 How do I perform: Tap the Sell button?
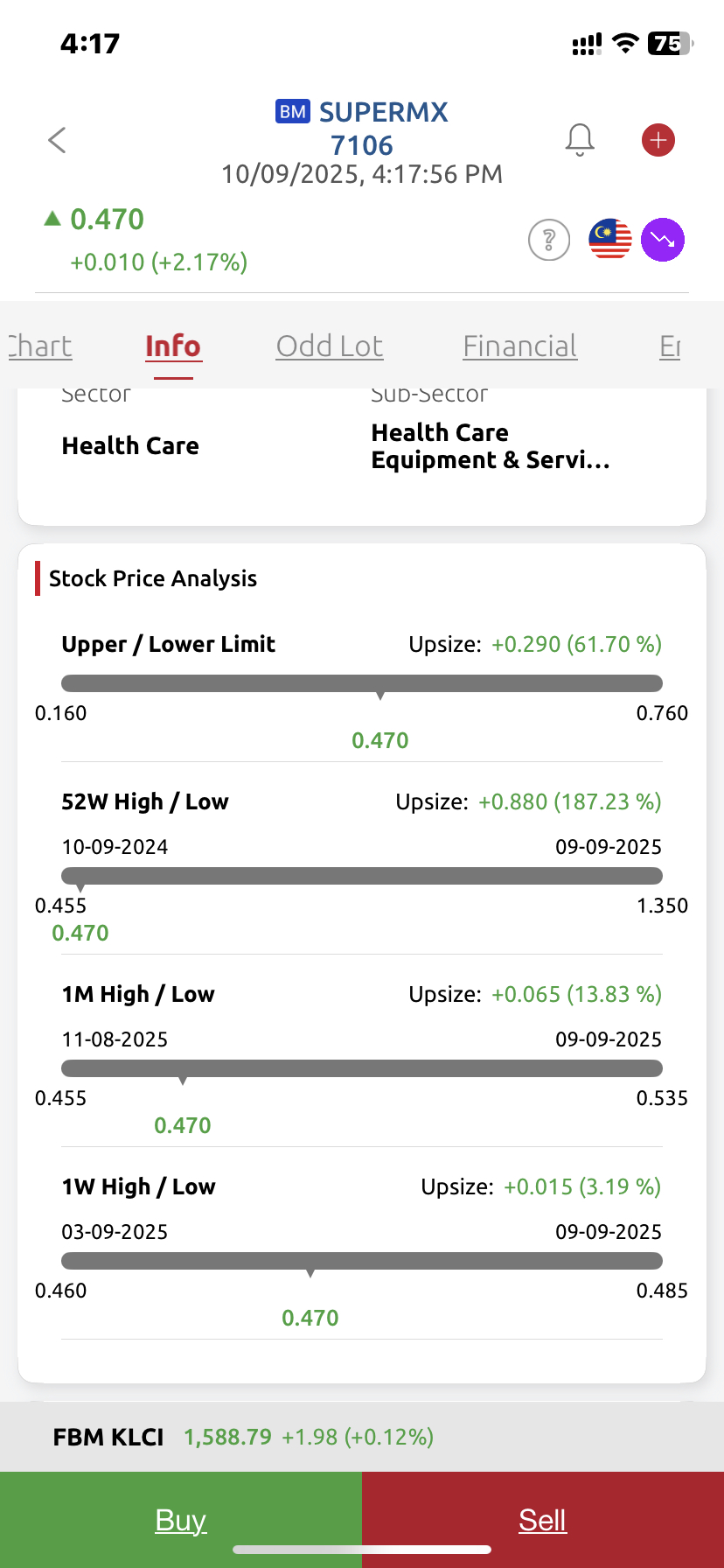point(543,1520)
